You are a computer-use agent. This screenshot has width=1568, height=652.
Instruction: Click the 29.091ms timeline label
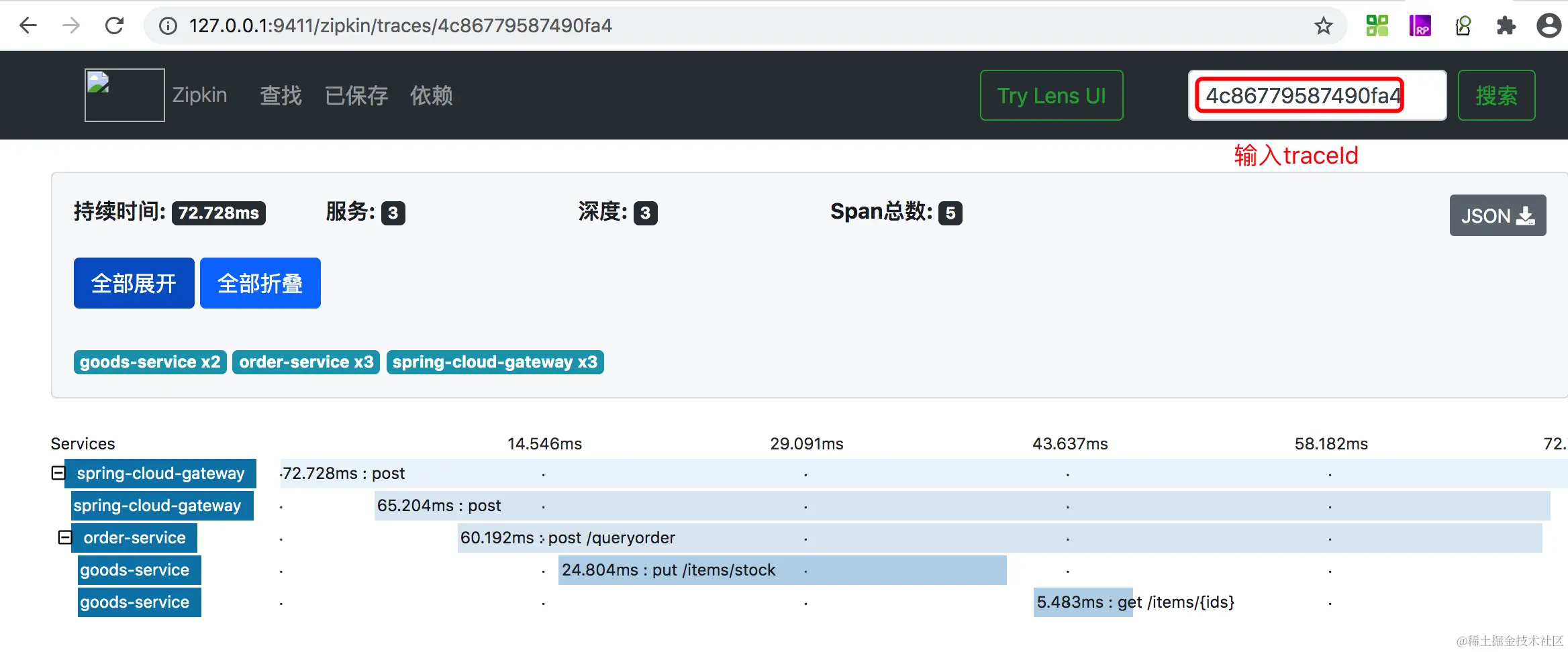click(807, 443)
